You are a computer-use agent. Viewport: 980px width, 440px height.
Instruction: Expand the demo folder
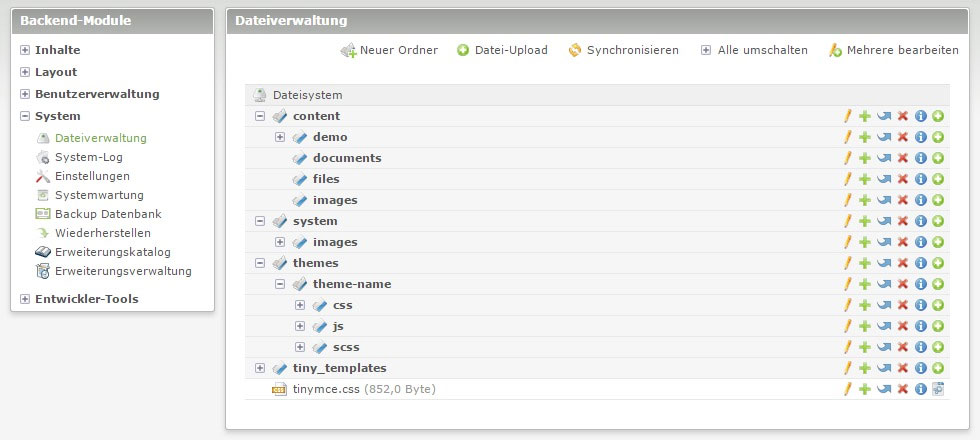[280, 138]
